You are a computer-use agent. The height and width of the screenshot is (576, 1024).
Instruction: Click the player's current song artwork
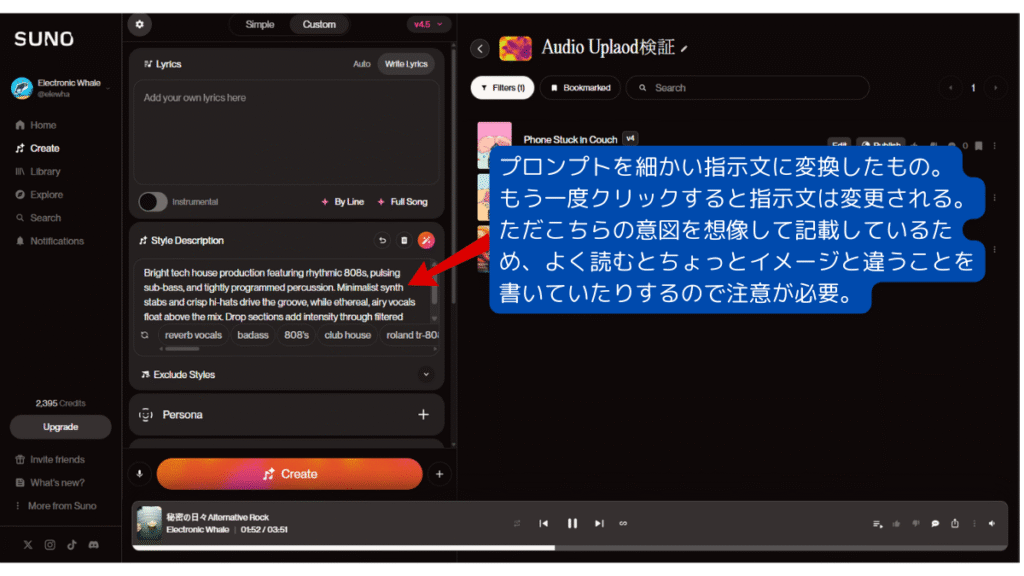149,523
